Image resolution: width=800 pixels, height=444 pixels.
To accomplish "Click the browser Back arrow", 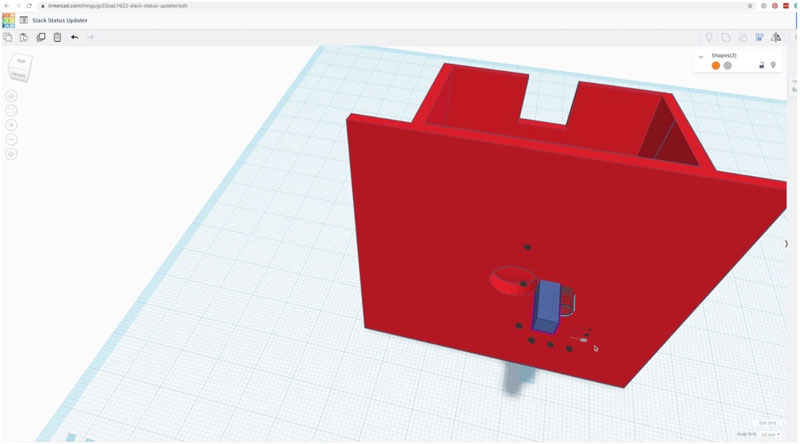I will pos(7,6).
